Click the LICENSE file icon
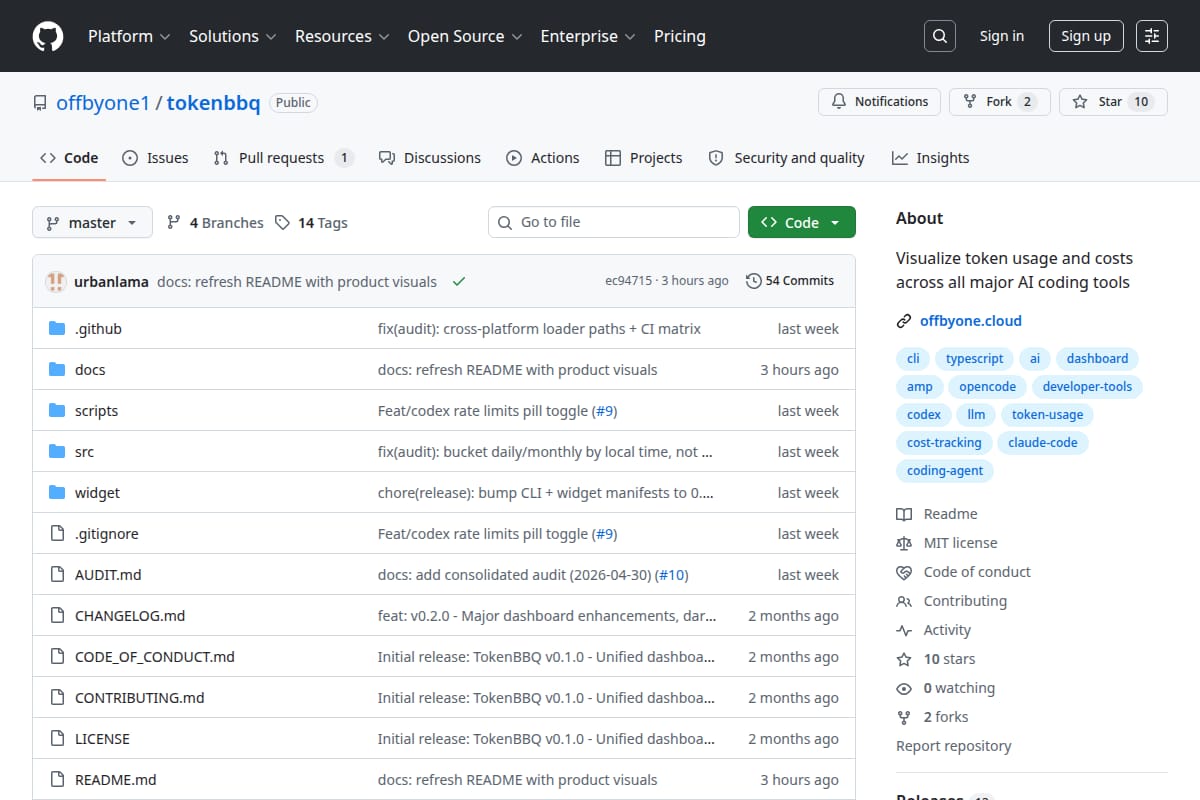Image resolution: width=1200 pixels, height=800 pixels. 57,739
